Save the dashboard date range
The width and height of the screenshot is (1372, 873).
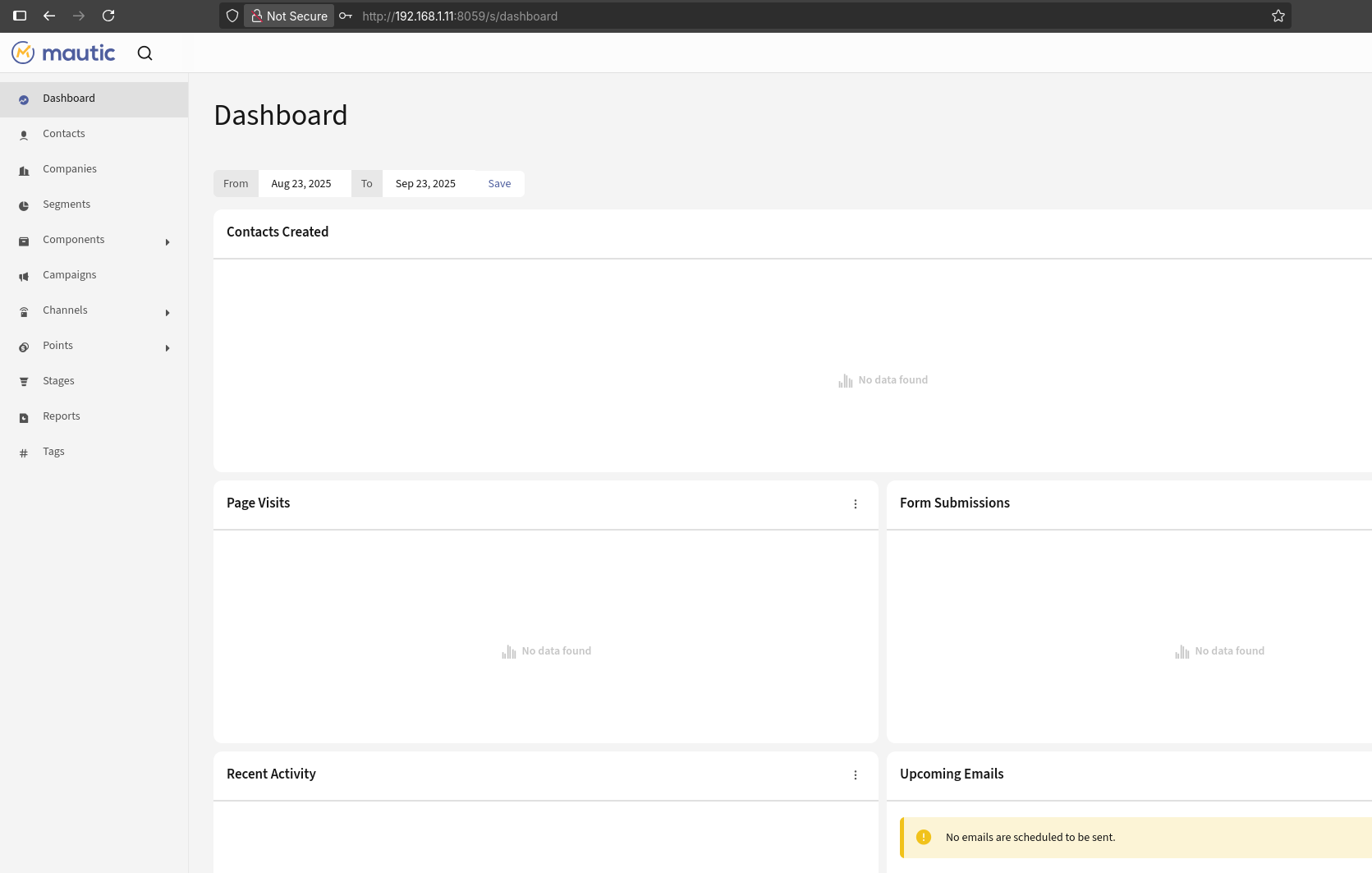[499, 184]
